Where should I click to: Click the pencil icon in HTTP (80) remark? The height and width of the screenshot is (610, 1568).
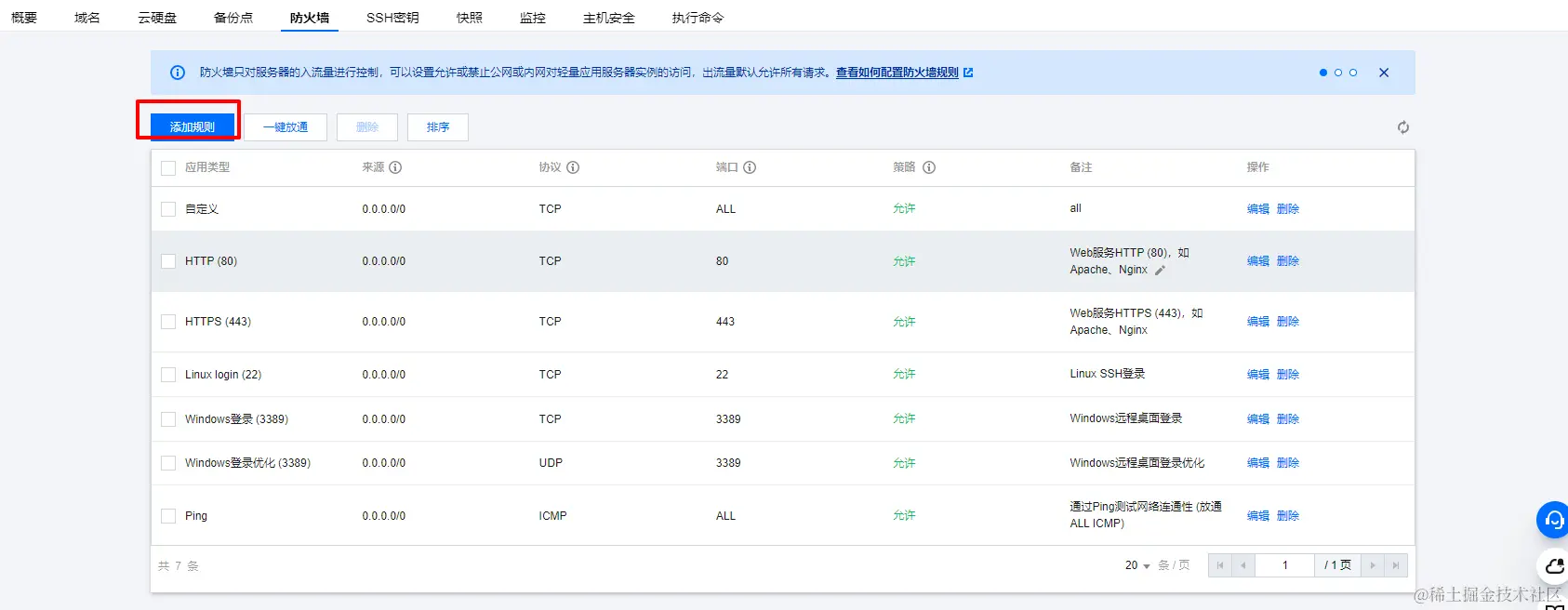point(1160,271)
